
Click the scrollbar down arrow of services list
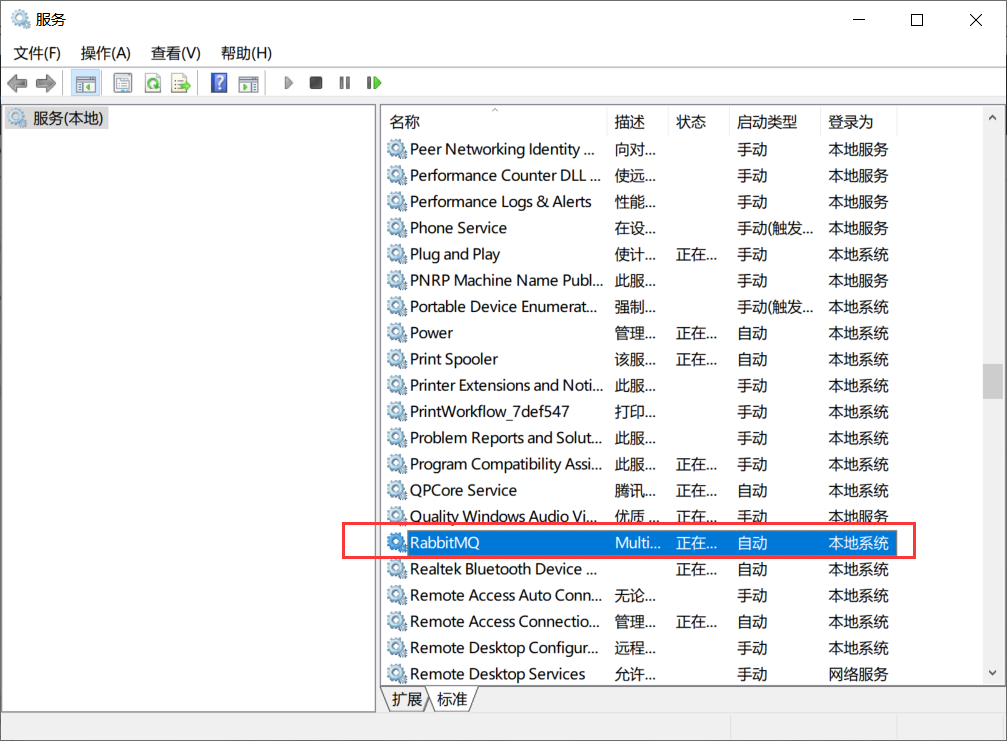tap(992, 673)
